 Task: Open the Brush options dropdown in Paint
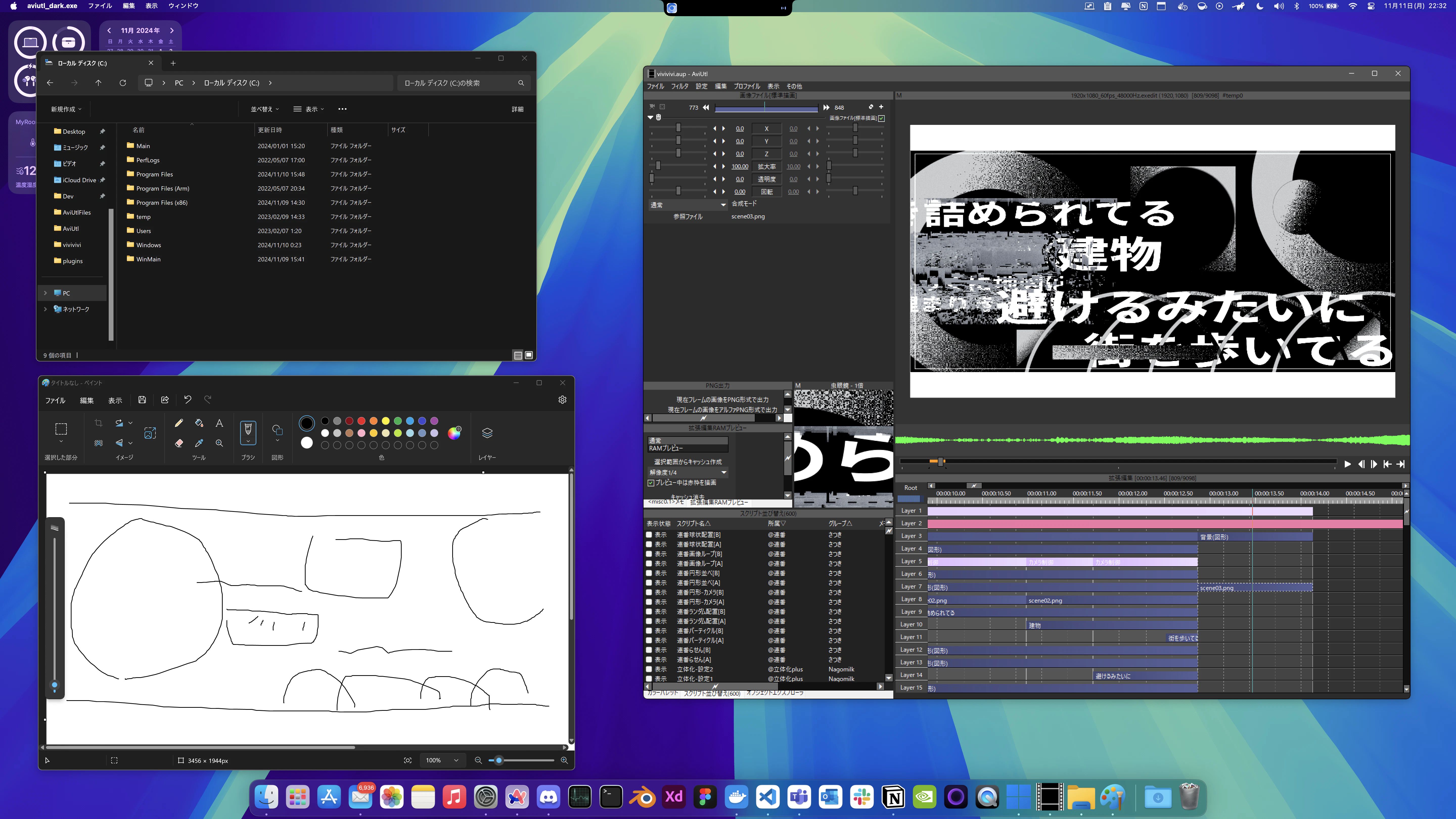248,441
